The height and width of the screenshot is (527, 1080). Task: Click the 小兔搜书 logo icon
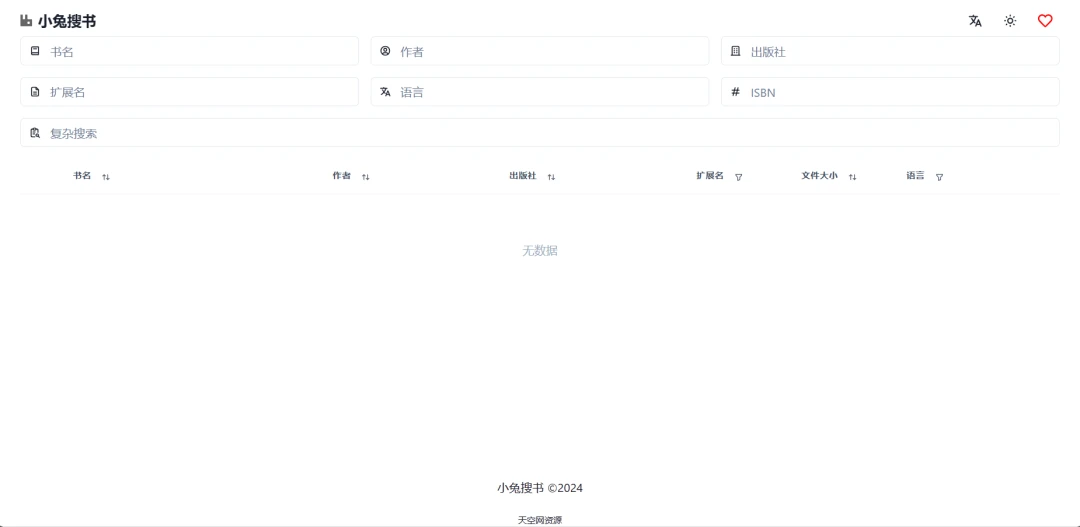[x=26, y=21]
